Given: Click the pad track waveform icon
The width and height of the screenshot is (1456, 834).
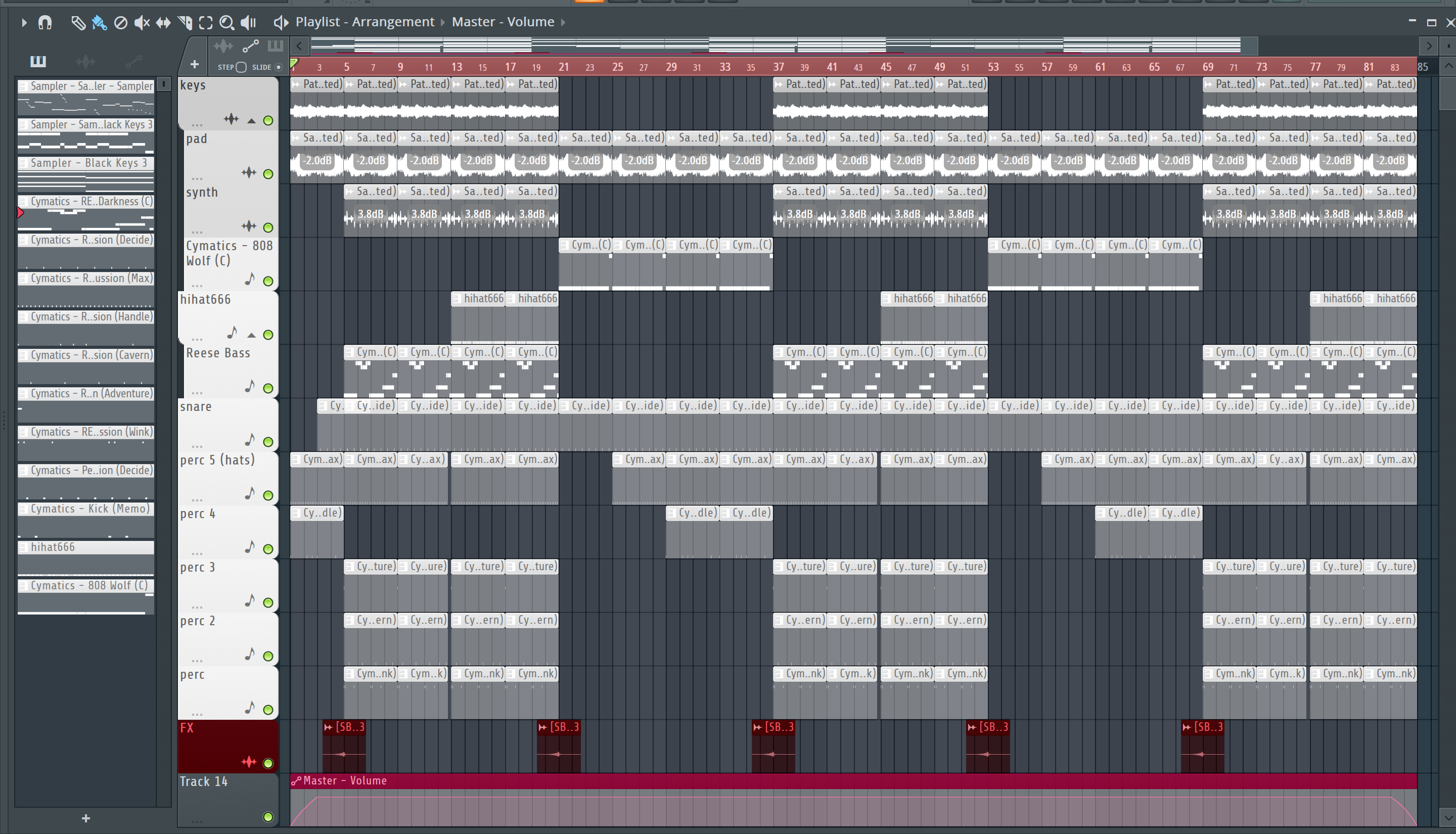Looking at the screenshot, I should pyautogui.click(x=249, y=172).
